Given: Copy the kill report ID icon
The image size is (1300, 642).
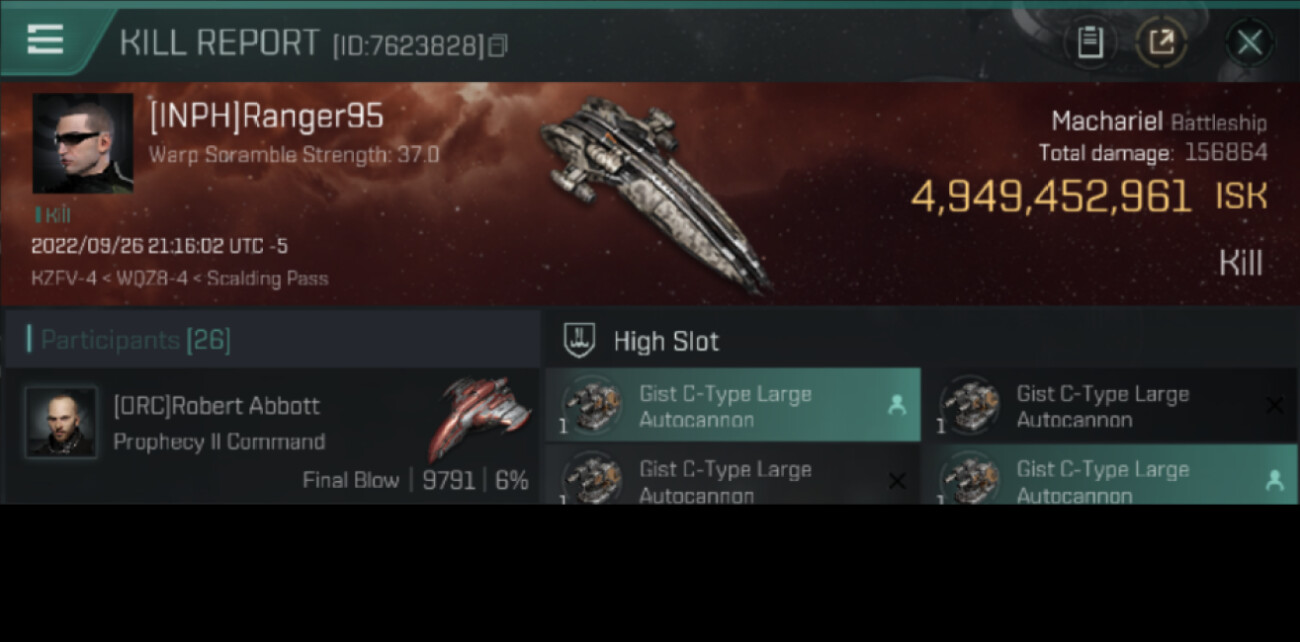Looking at the screenshot, I should pyautogui.click(x=498, y=45).
